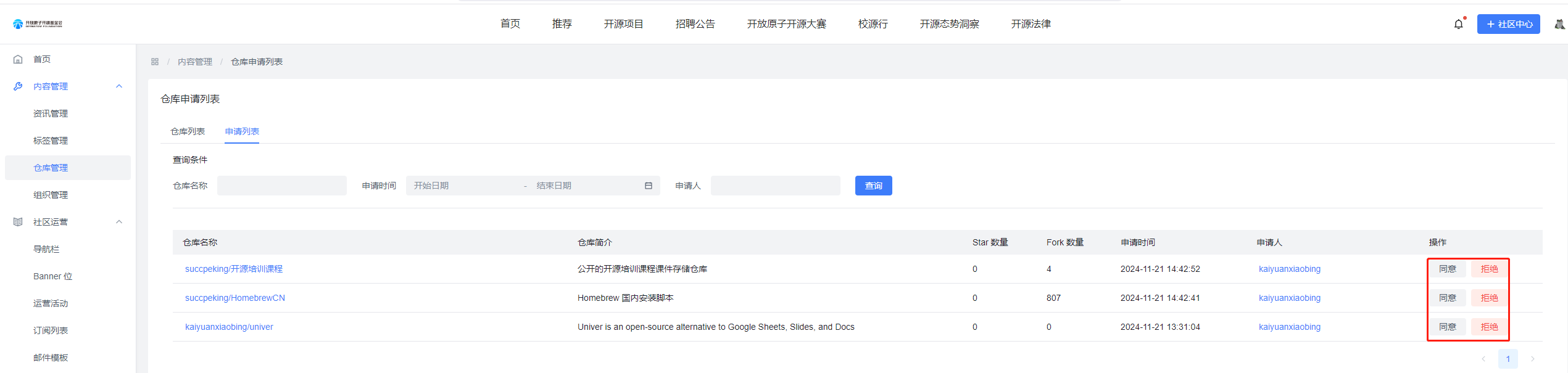
Task: Approve (同意) the 开源培训课程 request
Action: pos(1448,269)
